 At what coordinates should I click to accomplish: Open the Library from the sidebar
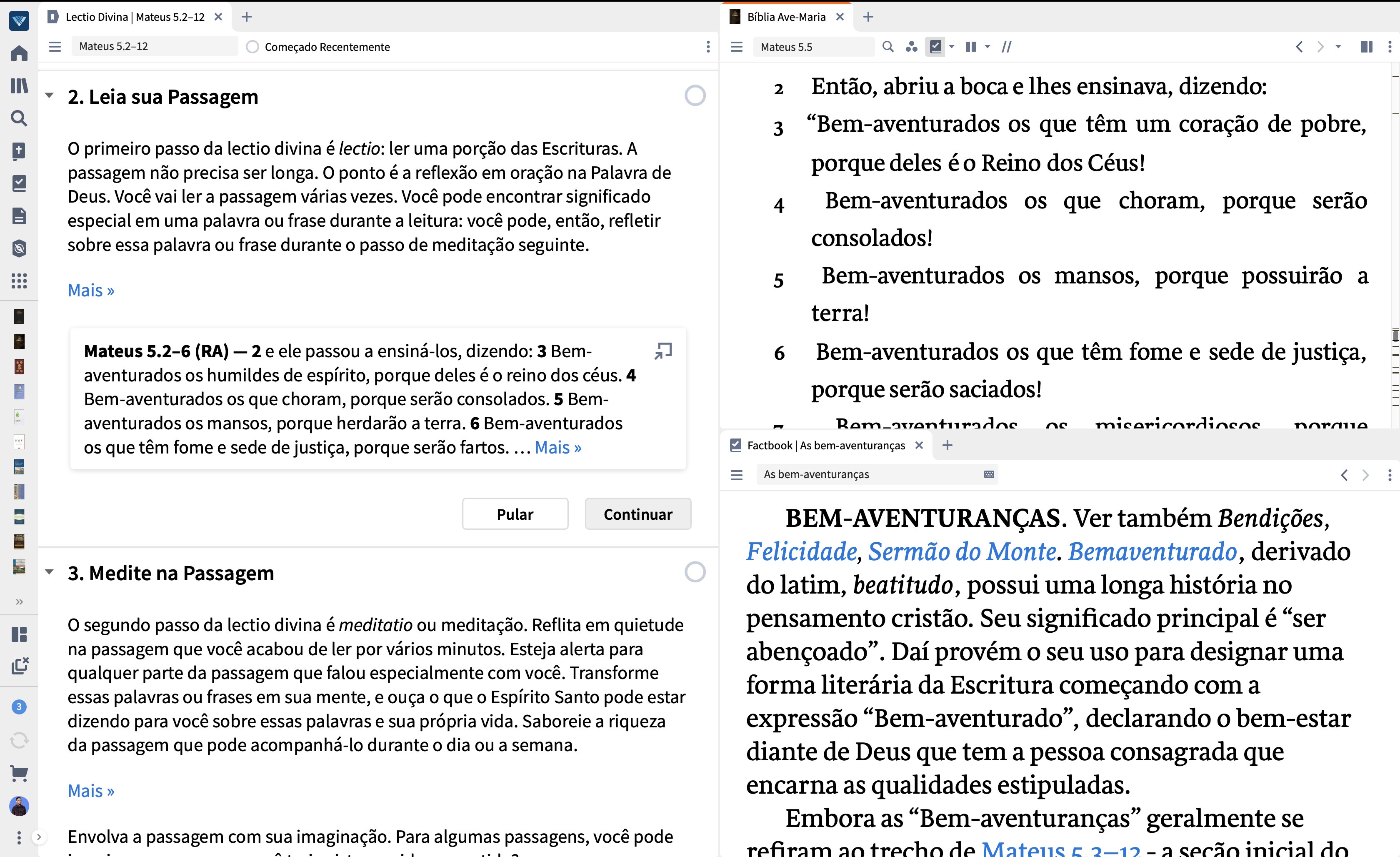19,86
